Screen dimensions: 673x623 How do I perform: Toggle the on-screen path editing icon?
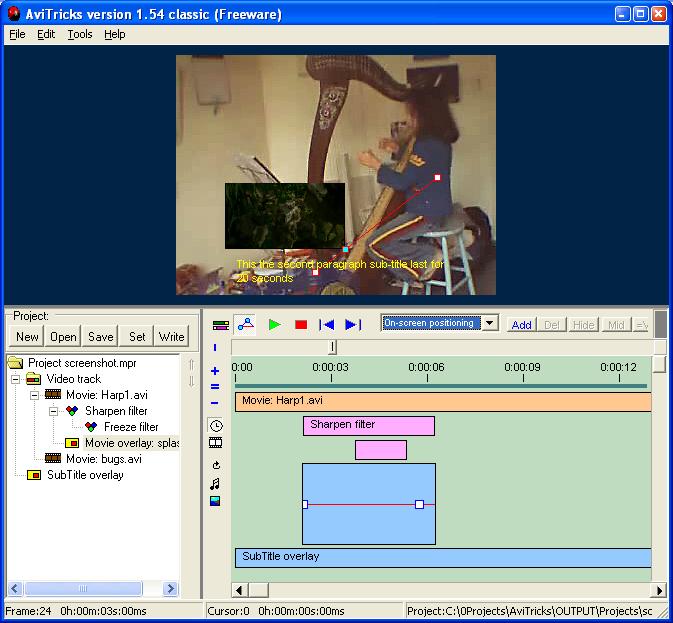click(x=246, y=324)
